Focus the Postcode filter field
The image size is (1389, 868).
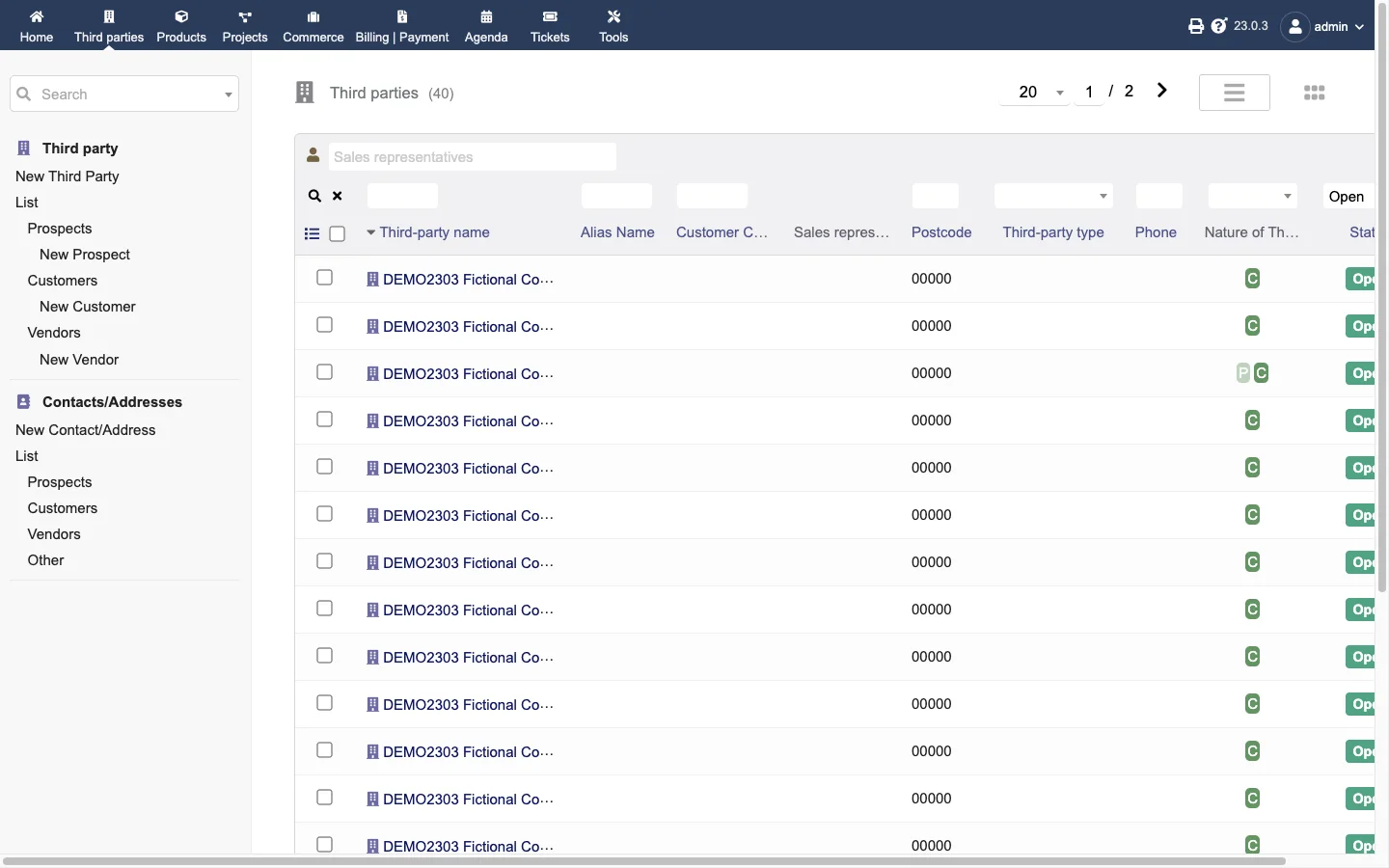click(936, 196)
